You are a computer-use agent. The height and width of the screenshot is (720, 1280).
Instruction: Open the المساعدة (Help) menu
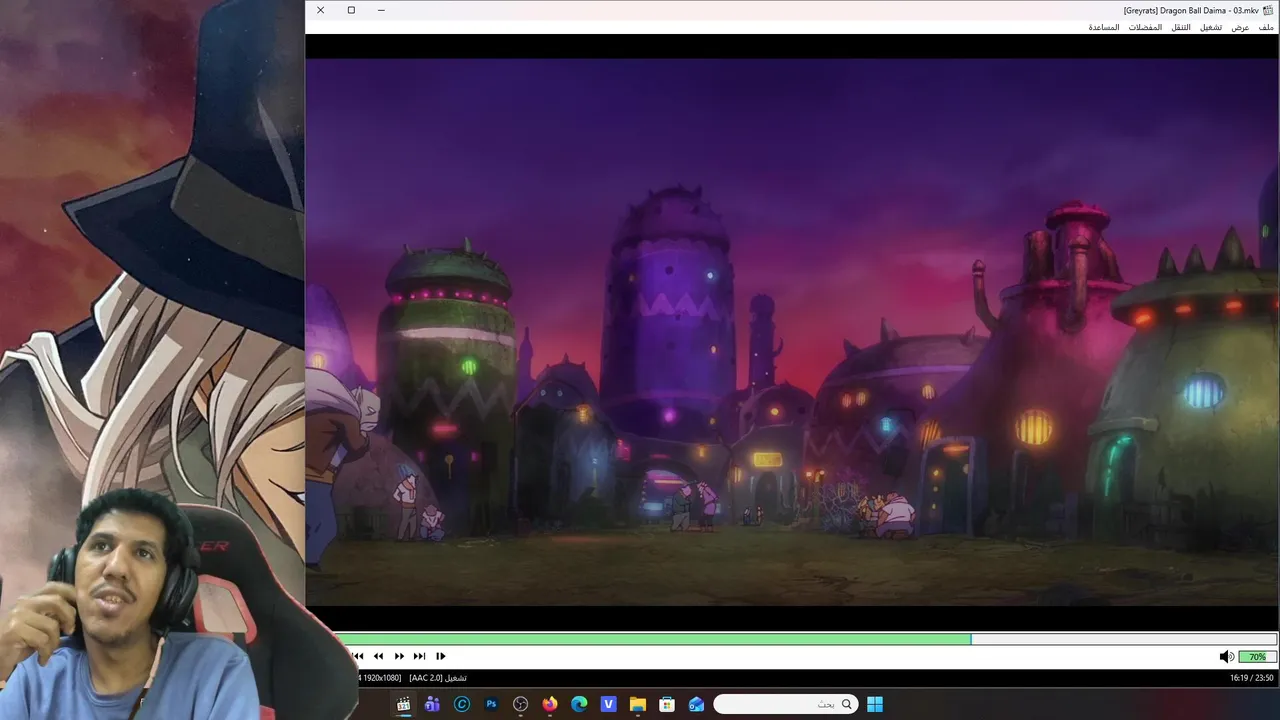pyautogui.click(x=1104, y=27)
